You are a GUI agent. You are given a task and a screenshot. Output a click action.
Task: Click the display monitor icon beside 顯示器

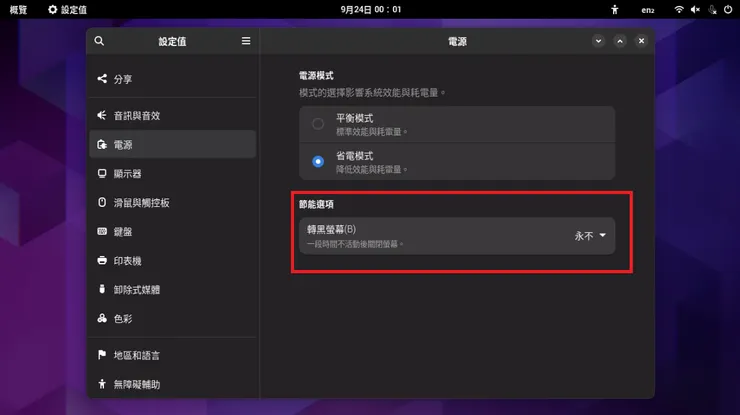pyautogui.click(x=102, y=173)
